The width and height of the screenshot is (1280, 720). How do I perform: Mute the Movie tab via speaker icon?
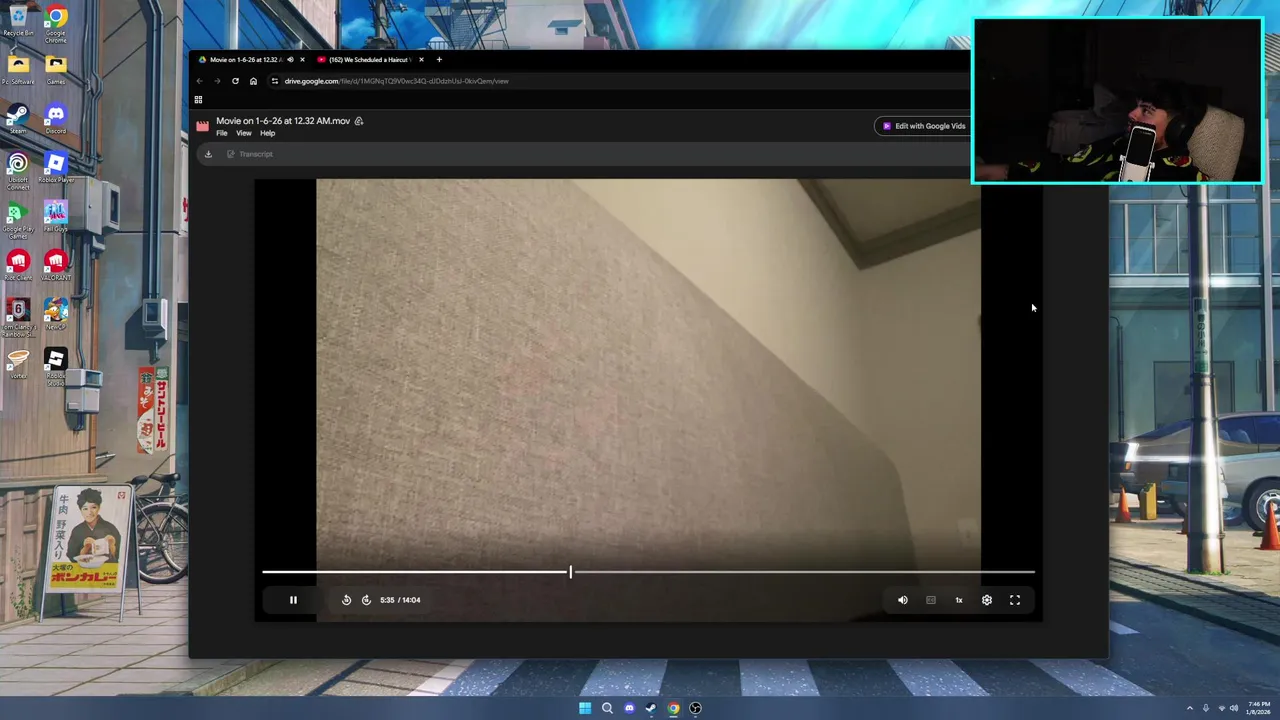pyautogui.click(x=290, y=60)
